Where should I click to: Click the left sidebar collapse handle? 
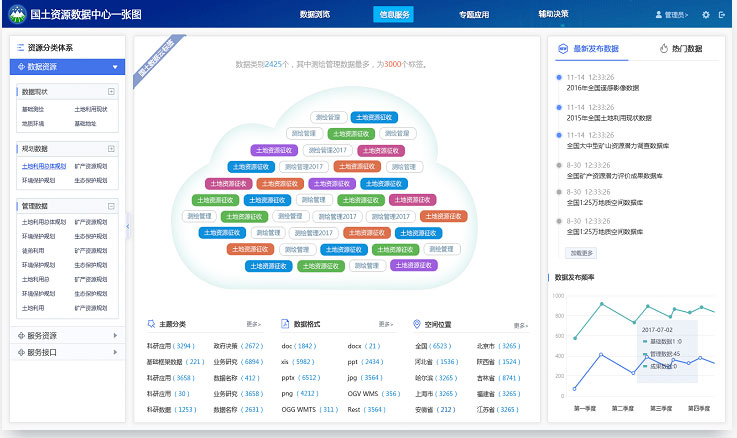click(x=128, y=228)
